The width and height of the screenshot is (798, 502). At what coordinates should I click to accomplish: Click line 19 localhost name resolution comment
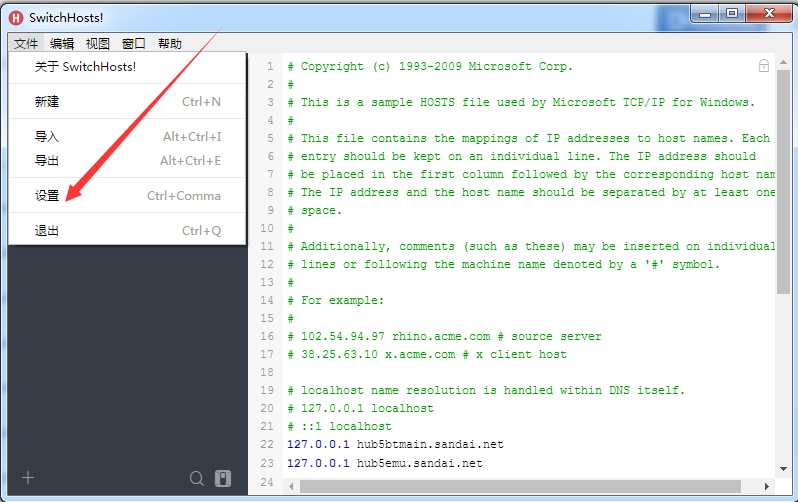click(486, 391)
